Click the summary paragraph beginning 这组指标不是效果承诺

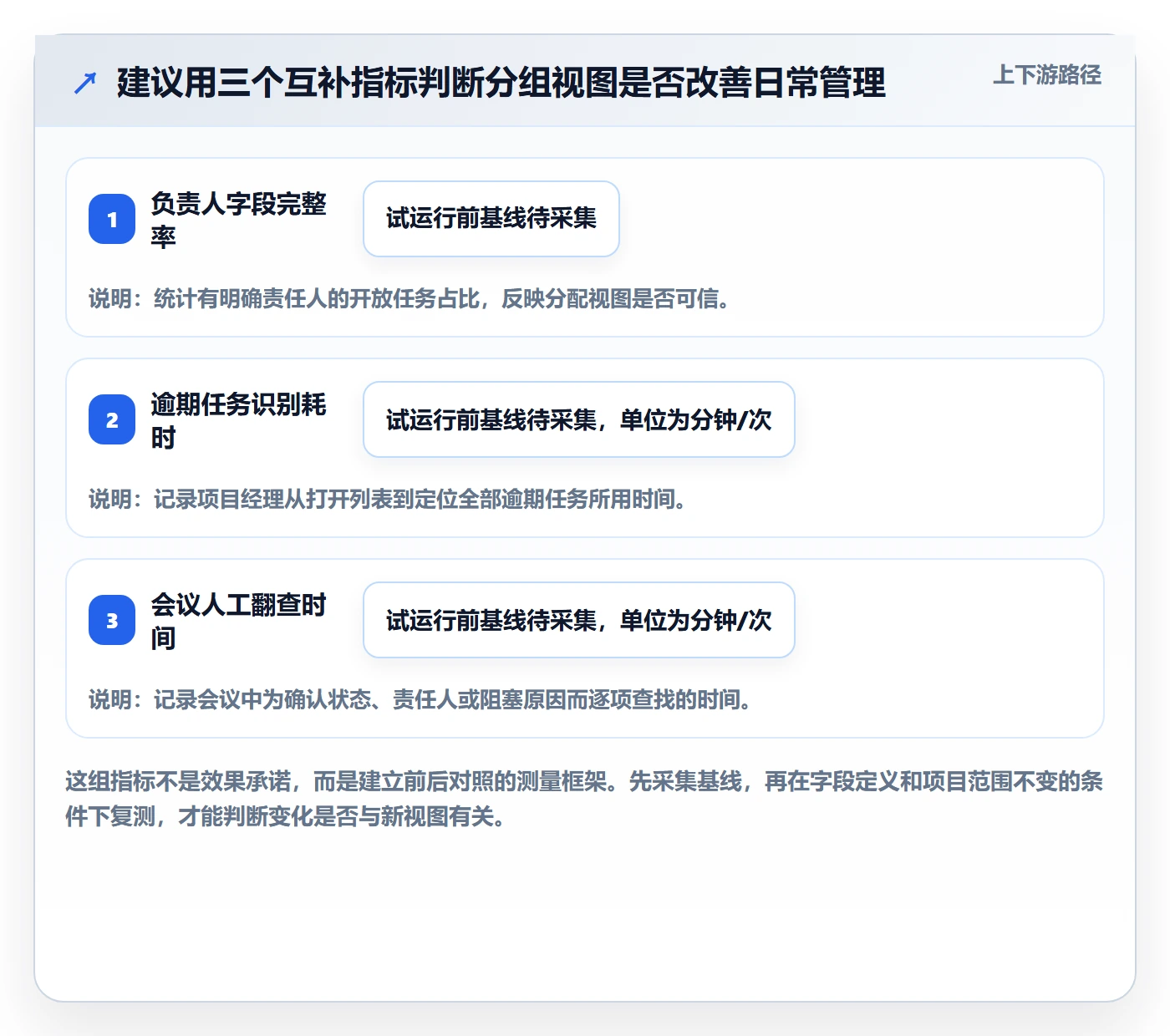[584, 799]
